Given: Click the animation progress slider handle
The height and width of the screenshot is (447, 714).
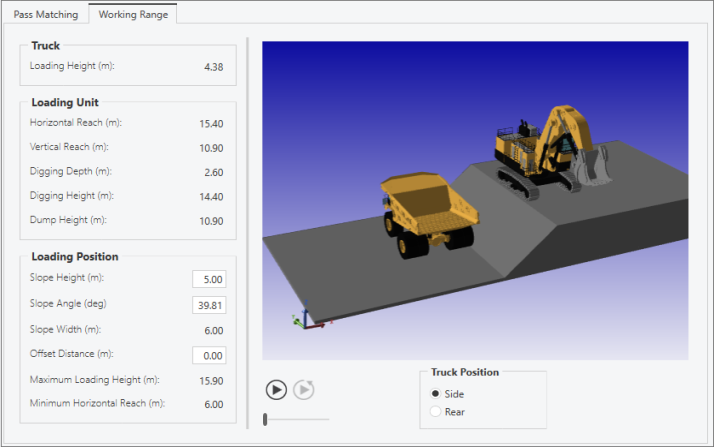Looking at the screenshot, I should pos(265,419).
